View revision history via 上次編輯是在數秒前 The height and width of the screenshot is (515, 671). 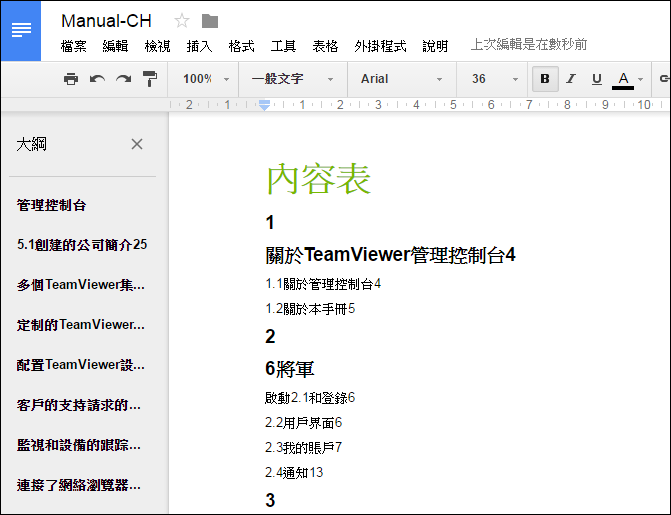529,45
